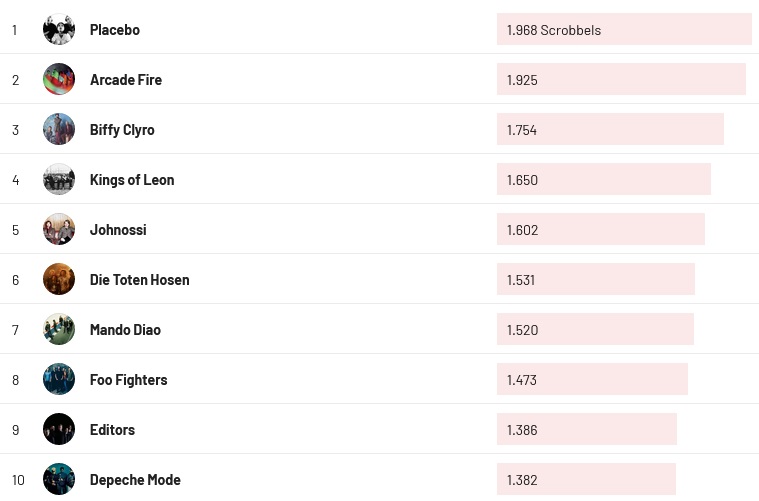Click Placebo's round artist avatar

[59, 29]
